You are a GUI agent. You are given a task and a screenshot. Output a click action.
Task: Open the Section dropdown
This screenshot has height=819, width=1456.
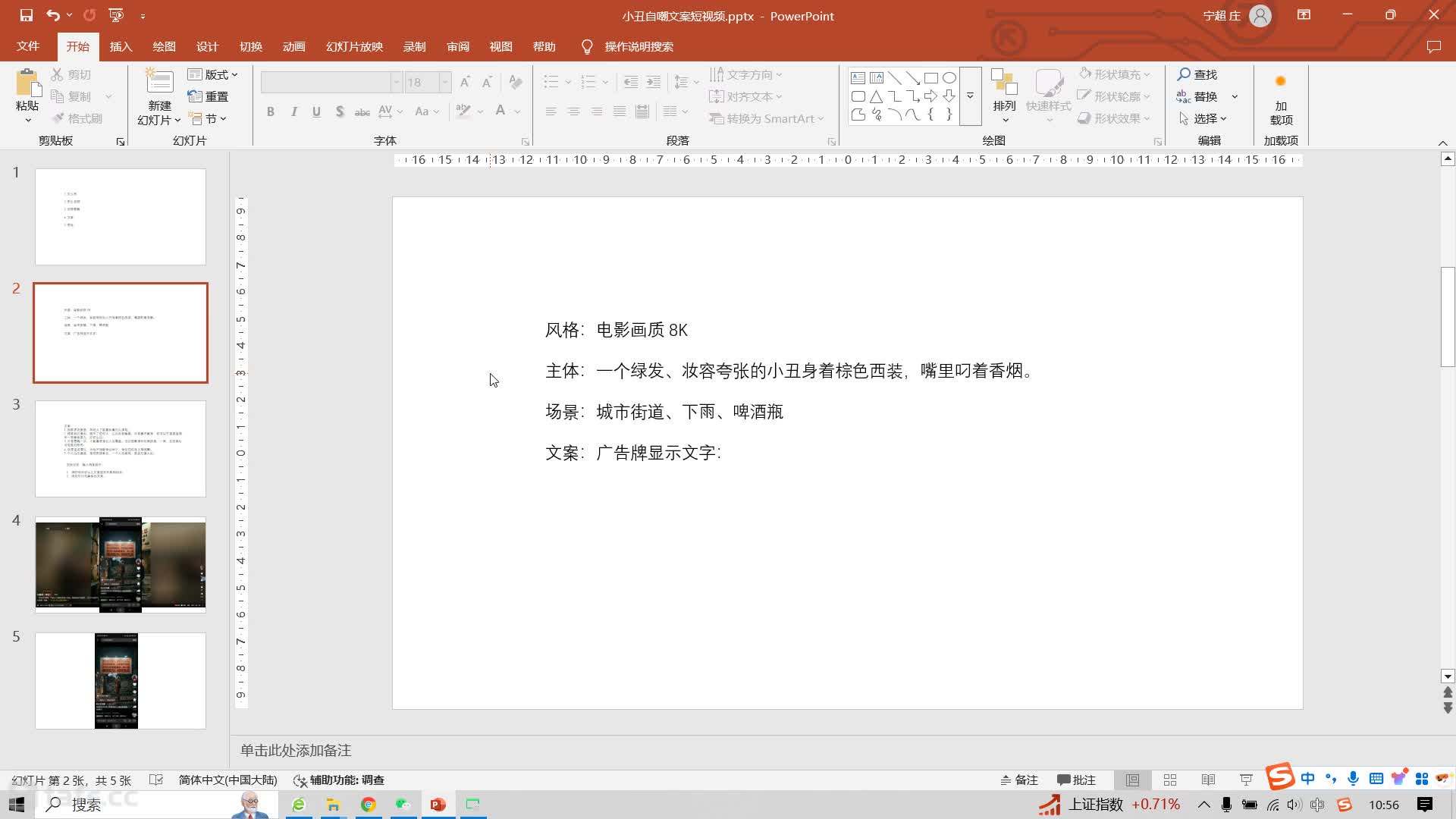tap(209, 118)
